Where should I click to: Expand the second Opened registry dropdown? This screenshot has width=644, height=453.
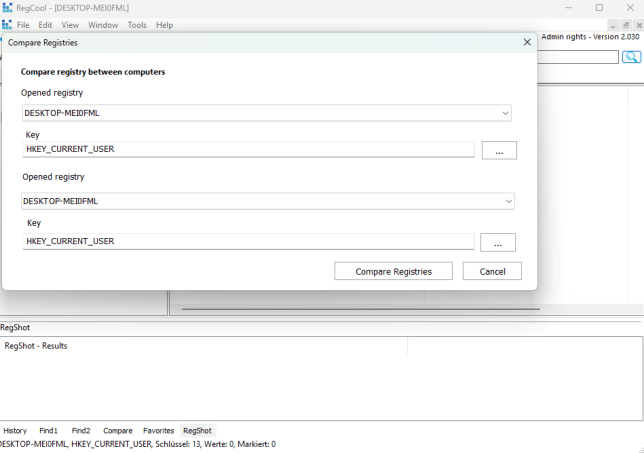tap(506, 201)
